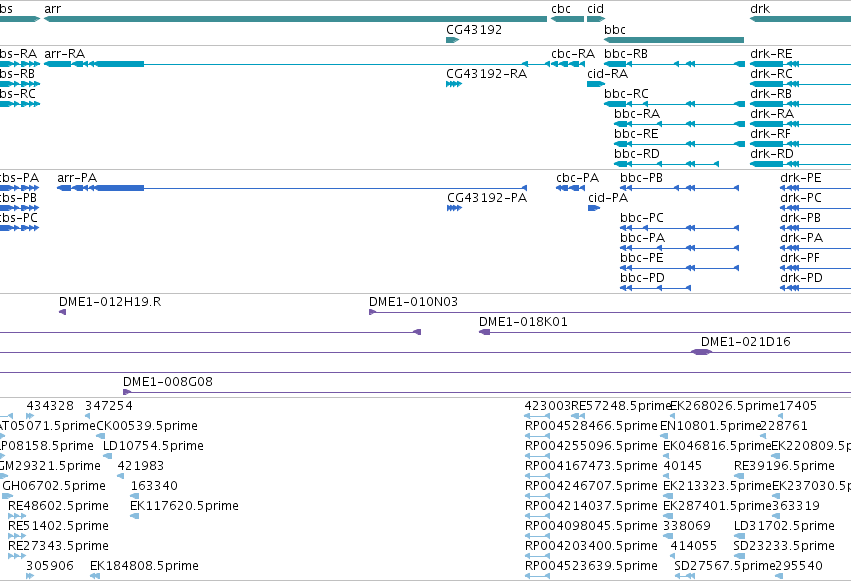Select protein CG43192-PA
This screenshot has width=851, height=581.
click(454, 208)
